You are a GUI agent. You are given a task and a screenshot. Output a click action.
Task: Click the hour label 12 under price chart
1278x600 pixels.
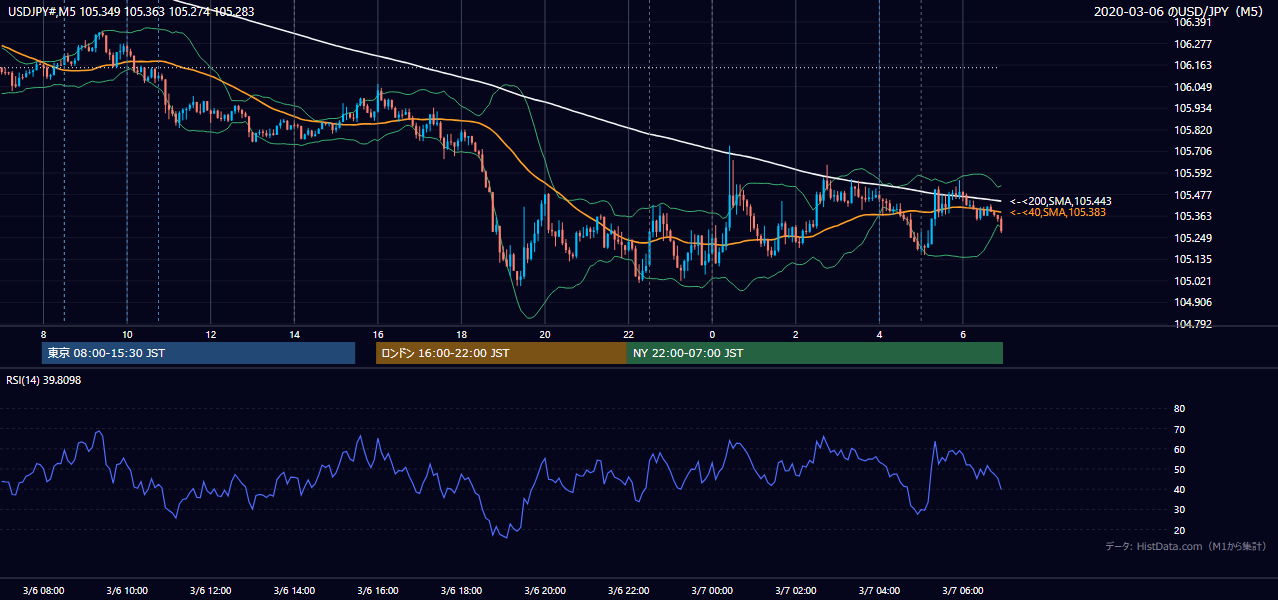click(x=211, y=334)
